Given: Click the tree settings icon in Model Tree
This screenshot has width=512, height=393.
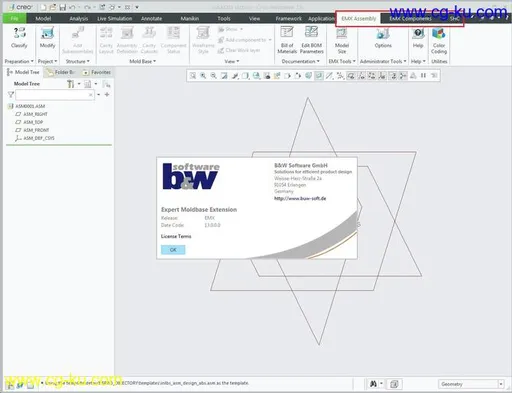Looking at the screenshot, I should 71,84.
